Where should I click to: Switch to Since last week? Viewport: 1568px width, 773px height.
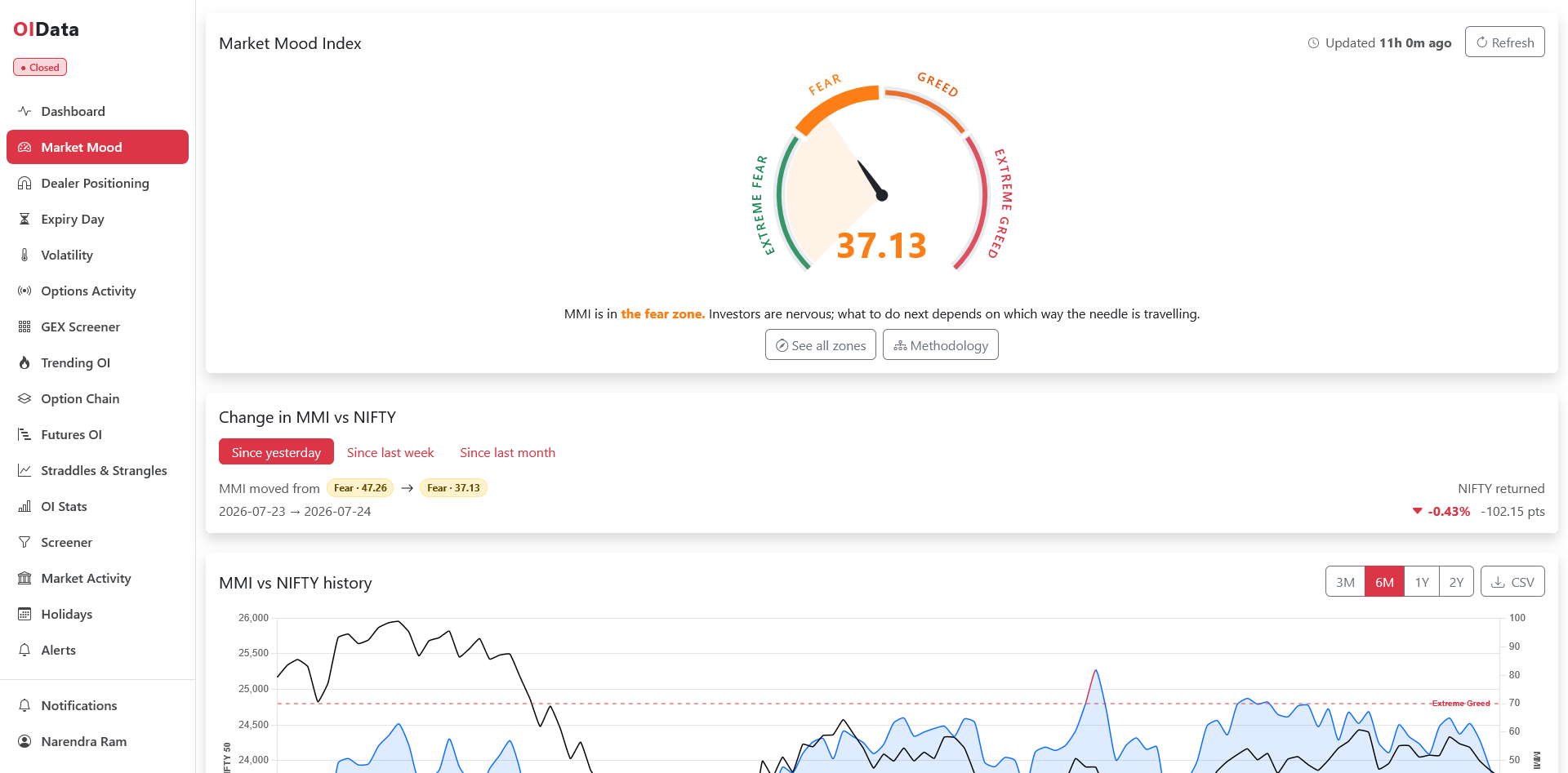pyautogui.click(x=390, y=452)
